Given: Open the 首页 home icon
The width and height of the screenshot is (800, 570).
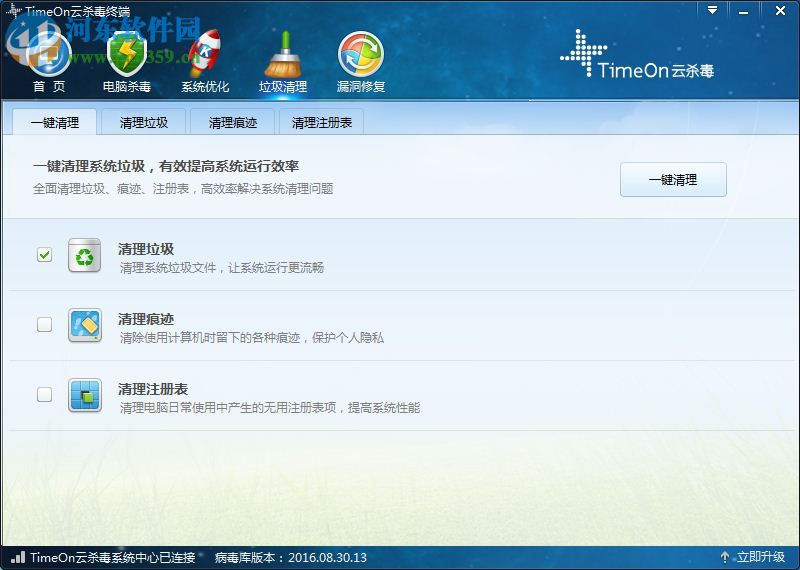Looking at the screenshot, I should 49,55.
